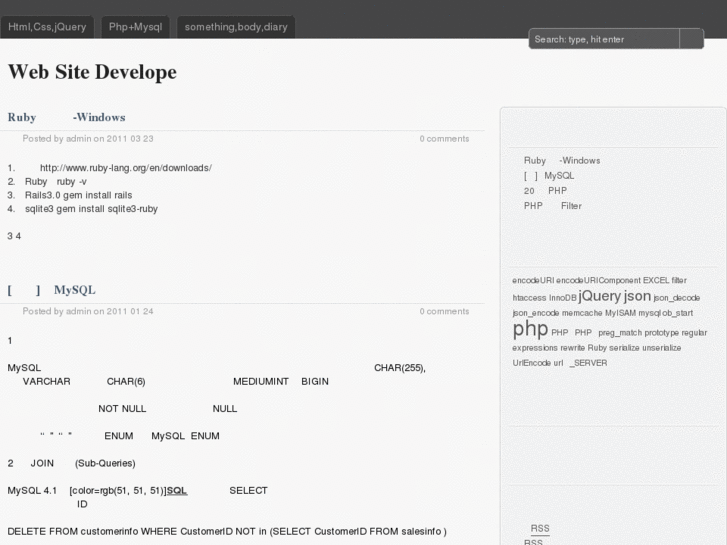Click the InnoDB tag
The image size is (727, 545).
pyautogui.click(x=562, y=298)
